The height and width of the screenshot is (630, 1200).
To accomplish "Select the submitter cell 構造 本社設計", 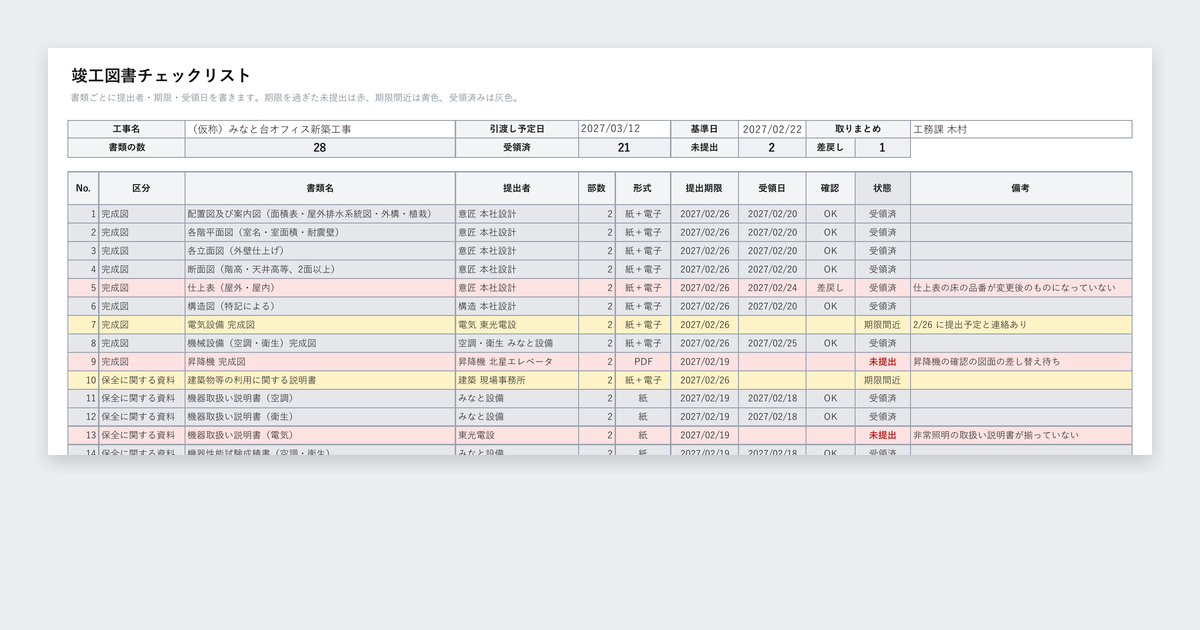I will click(517, 306).
